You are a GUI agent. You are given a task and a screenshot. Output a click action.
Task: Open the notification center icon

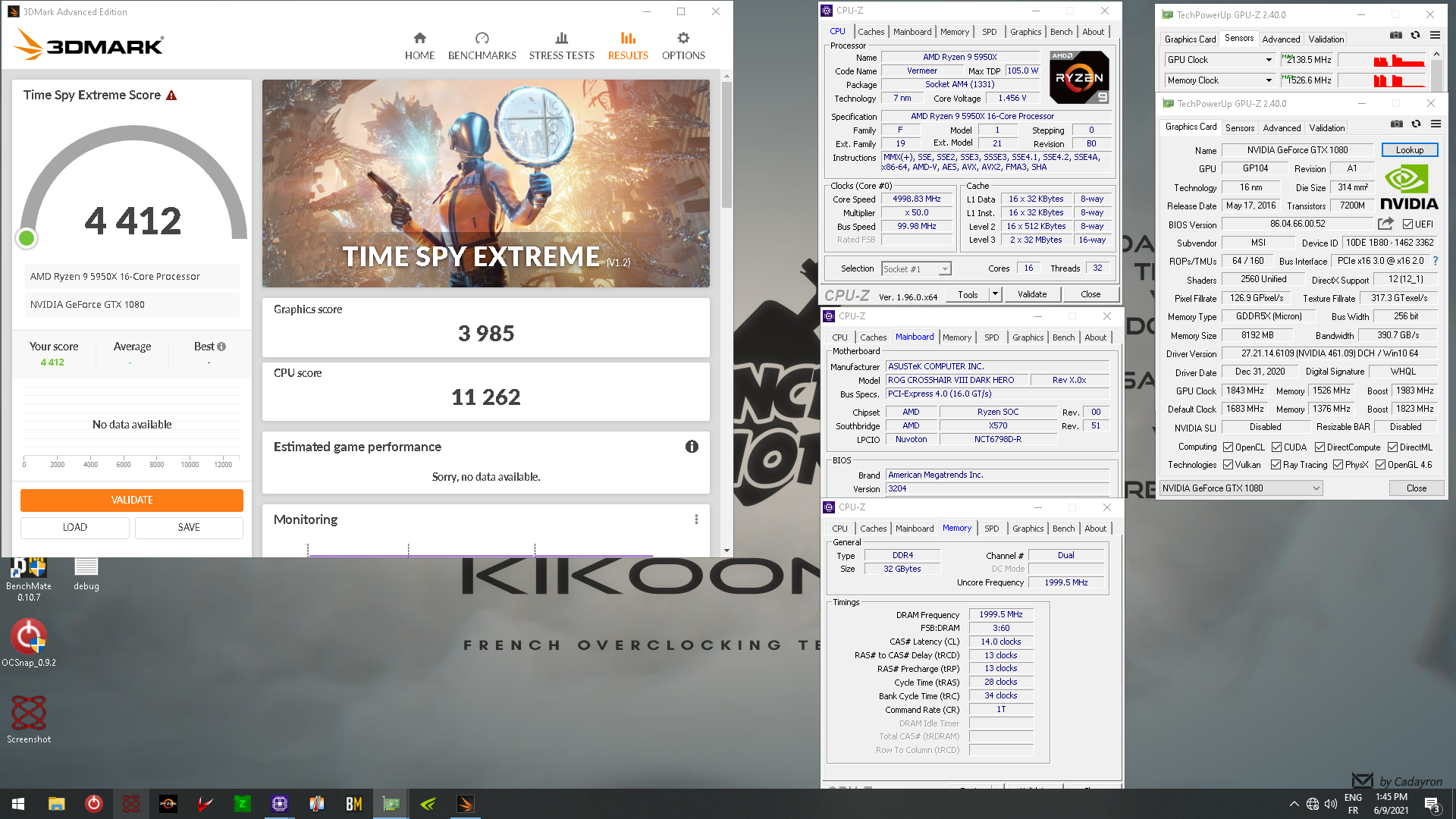click(1432, 804)
